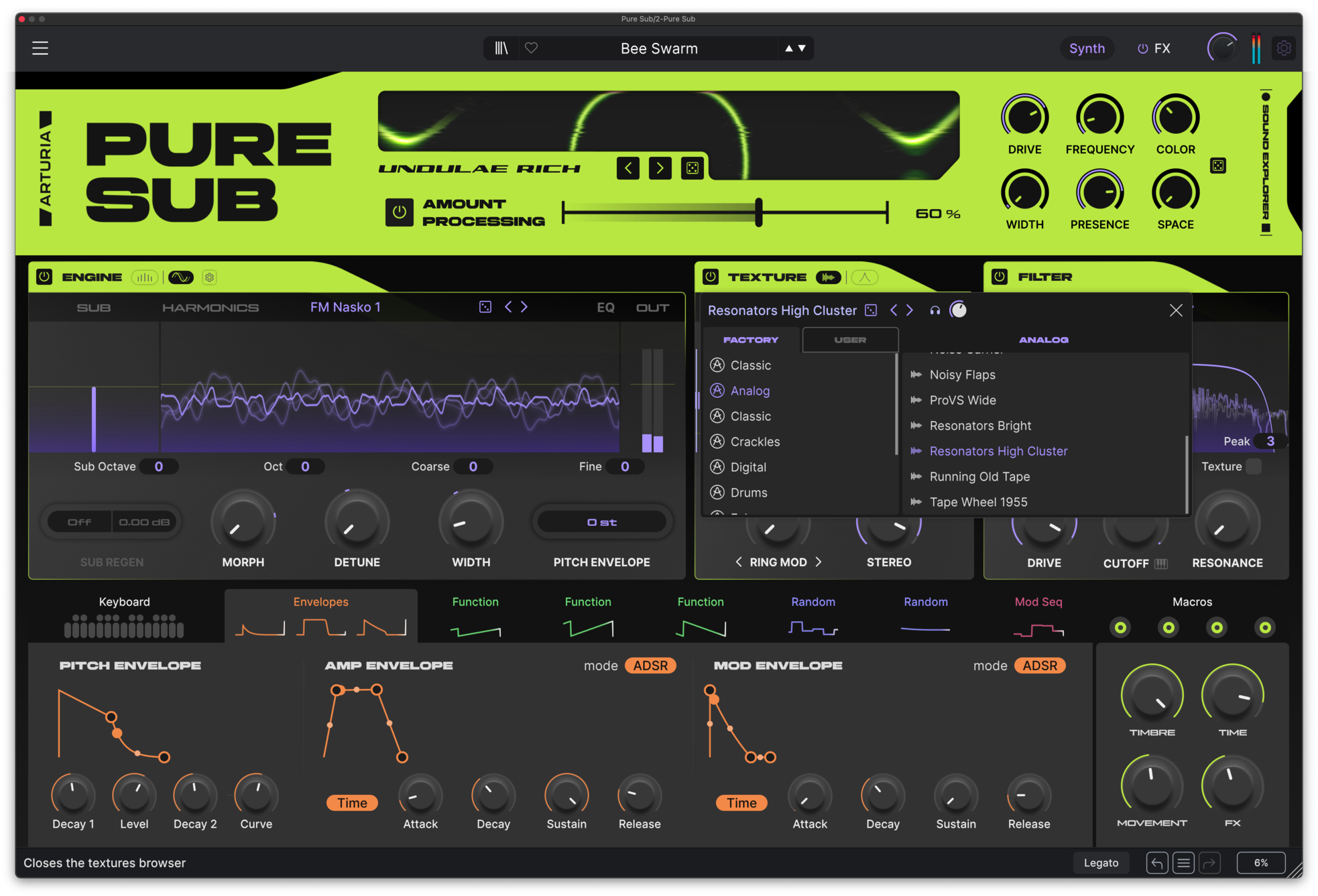Viewport: 1318px width, 896px height.
Task: Open the engine EQ tab
Action: point(605,308)
